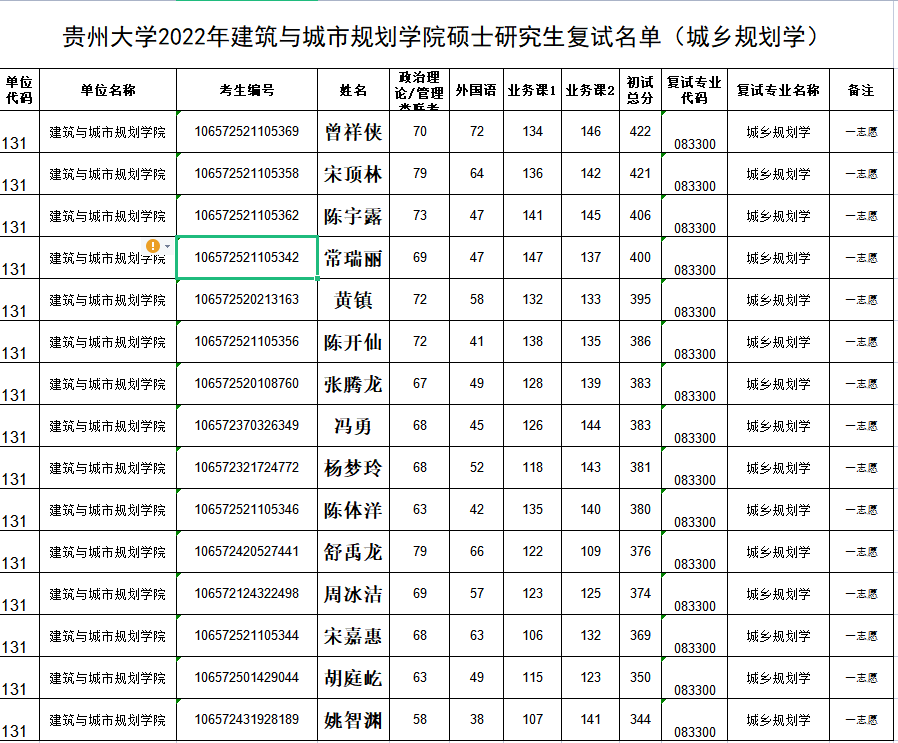Click exam number 106572501429044
The height and width of the screenshot is (743, 898).
coord(247,678)
